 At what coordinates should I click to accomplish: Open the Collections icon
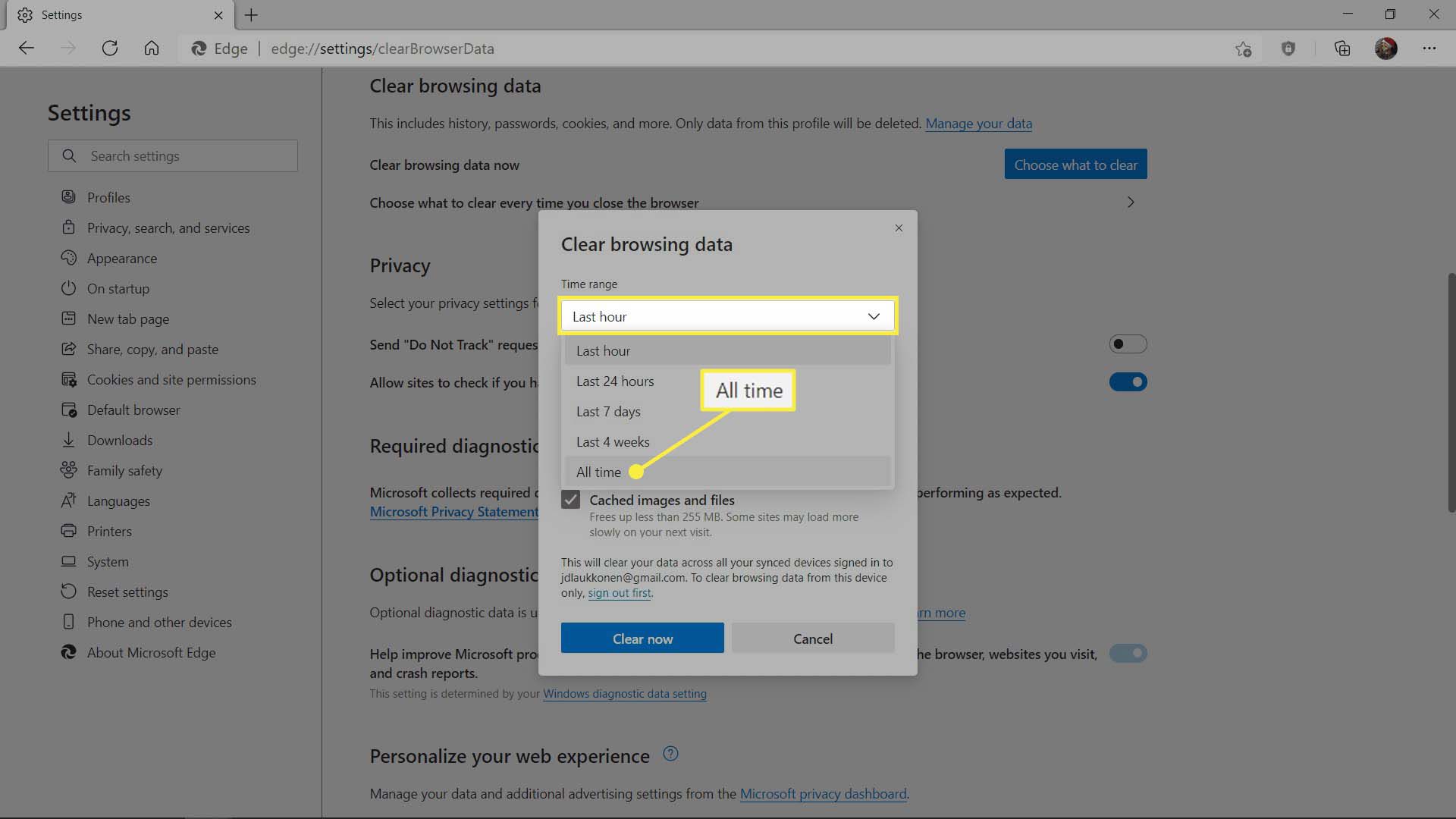tap(1342, 49)
